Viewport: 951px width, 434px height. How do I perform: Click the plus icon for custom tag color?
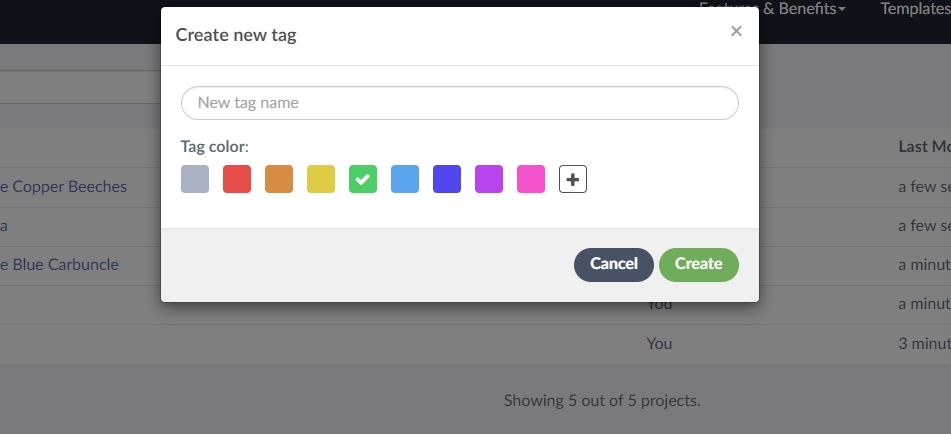(x=572, y=179)
